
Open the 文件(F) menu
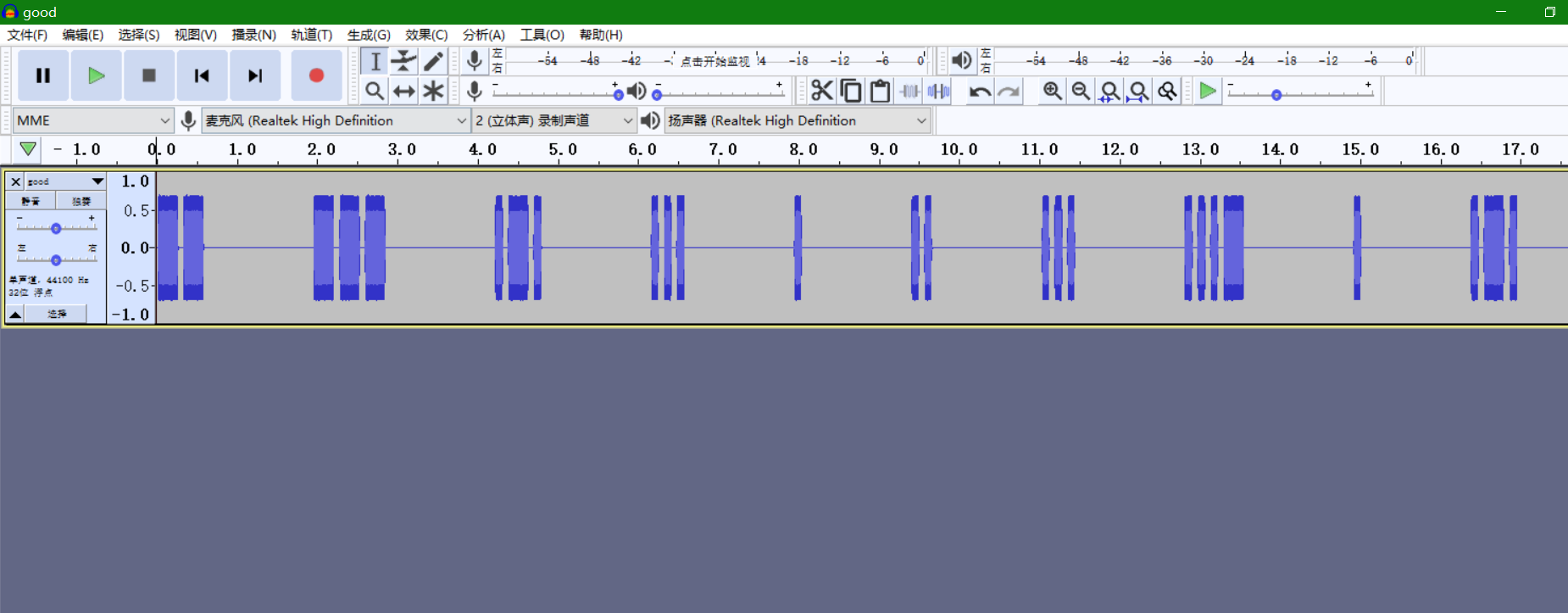coord(27,35)
